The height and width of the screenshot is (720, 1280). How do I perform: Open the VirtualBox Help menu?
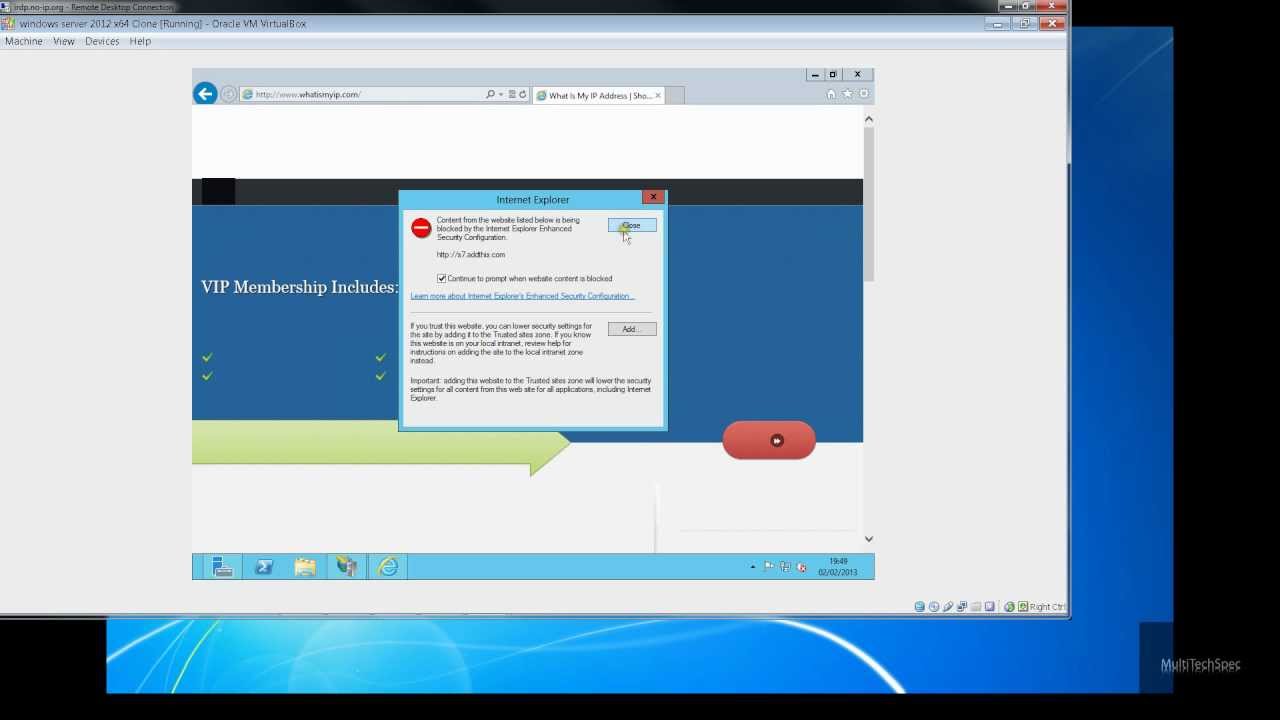click(140, 41)
